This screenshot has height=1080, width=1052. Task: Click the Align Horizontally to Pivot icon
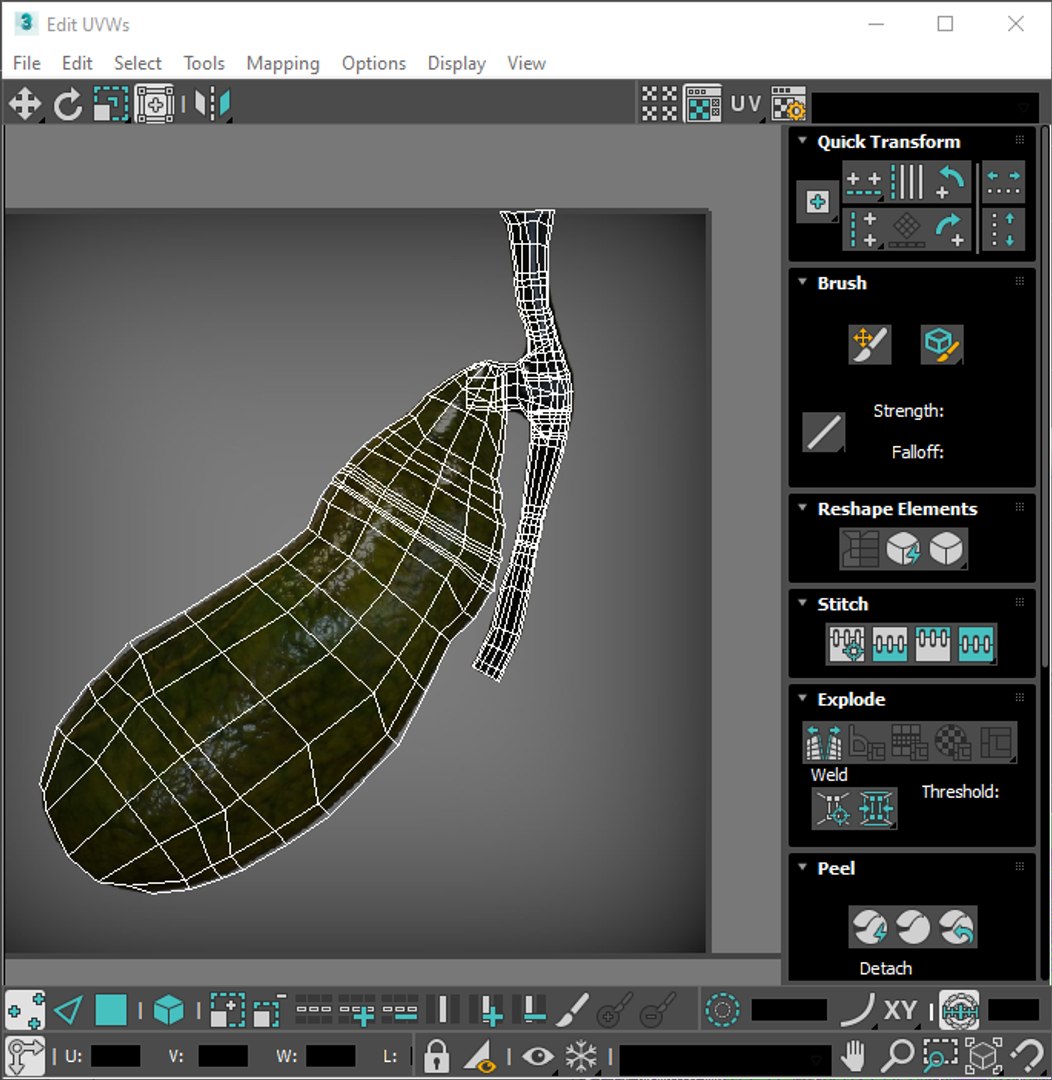click(864, 182)
